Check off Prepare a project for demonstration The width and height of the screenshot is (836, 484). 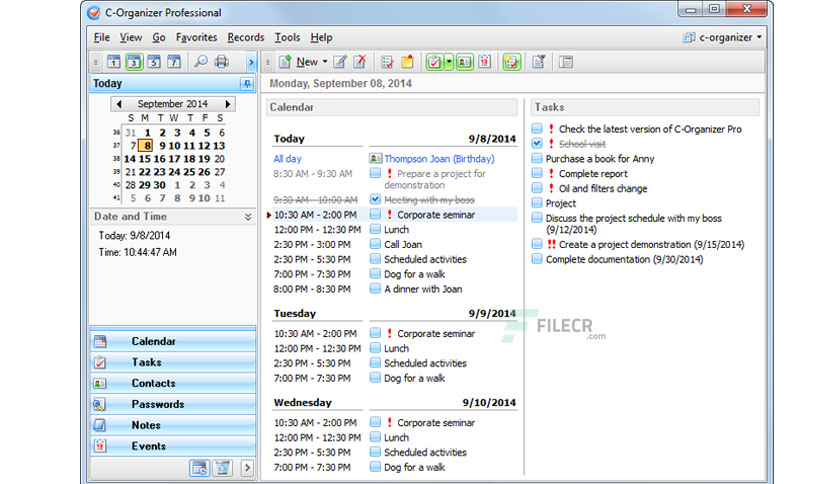(x=375, y=173)
